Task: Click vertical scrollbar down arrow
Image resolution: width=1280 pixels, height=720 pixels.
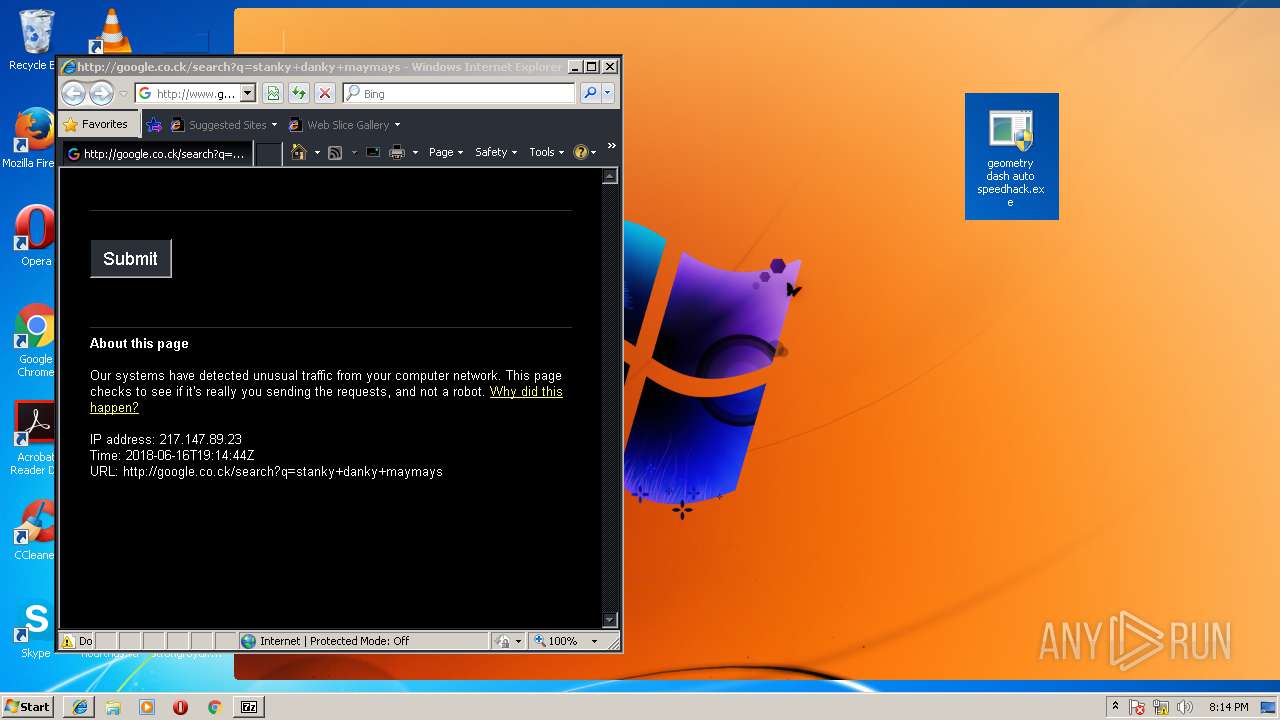Action: click(x=610, y=620)
